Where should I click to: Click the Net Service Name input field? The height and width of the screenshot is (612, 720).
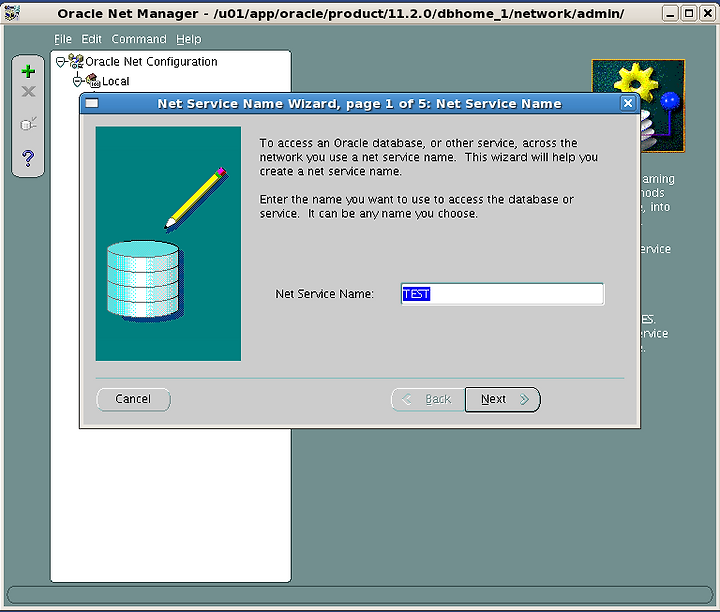pos(502,294)
